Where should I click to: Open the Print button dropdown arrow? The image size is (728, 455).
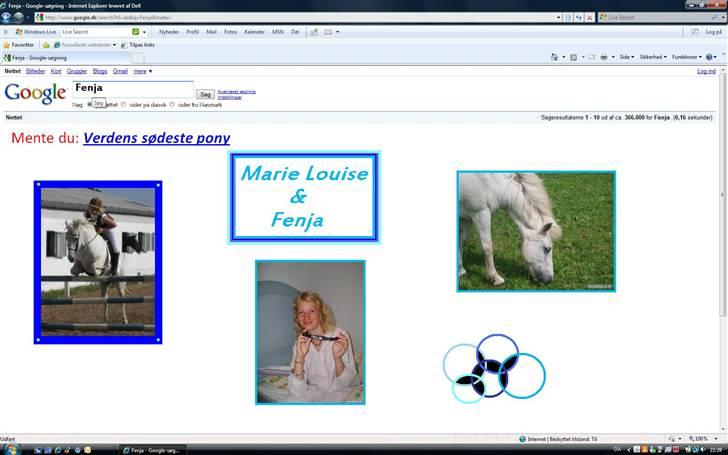coord(612,57)
